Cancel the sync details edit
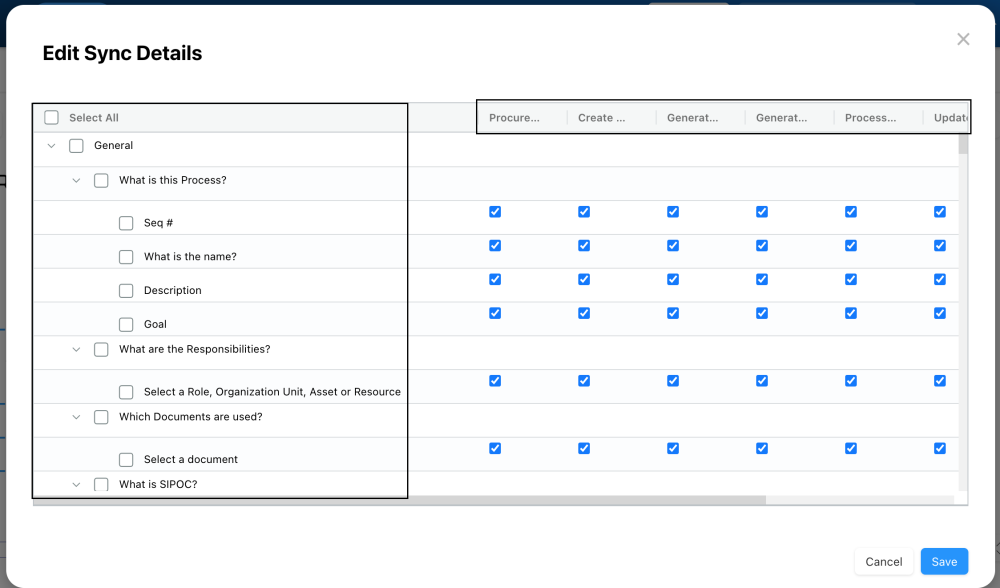 click(883, 562)
